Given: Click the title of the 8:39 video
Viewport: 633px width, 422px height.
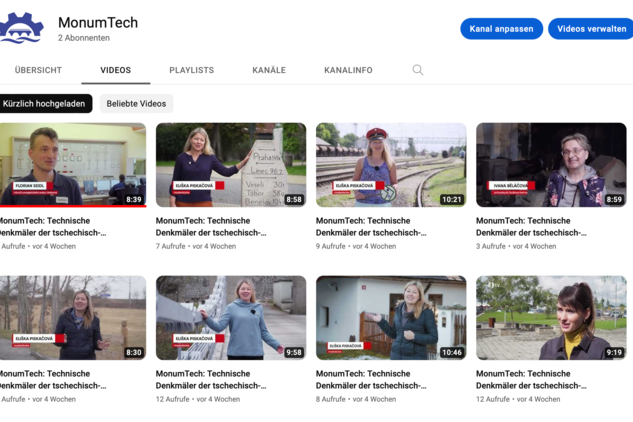Looking at the screenshot, I should [x=53, y=227].
